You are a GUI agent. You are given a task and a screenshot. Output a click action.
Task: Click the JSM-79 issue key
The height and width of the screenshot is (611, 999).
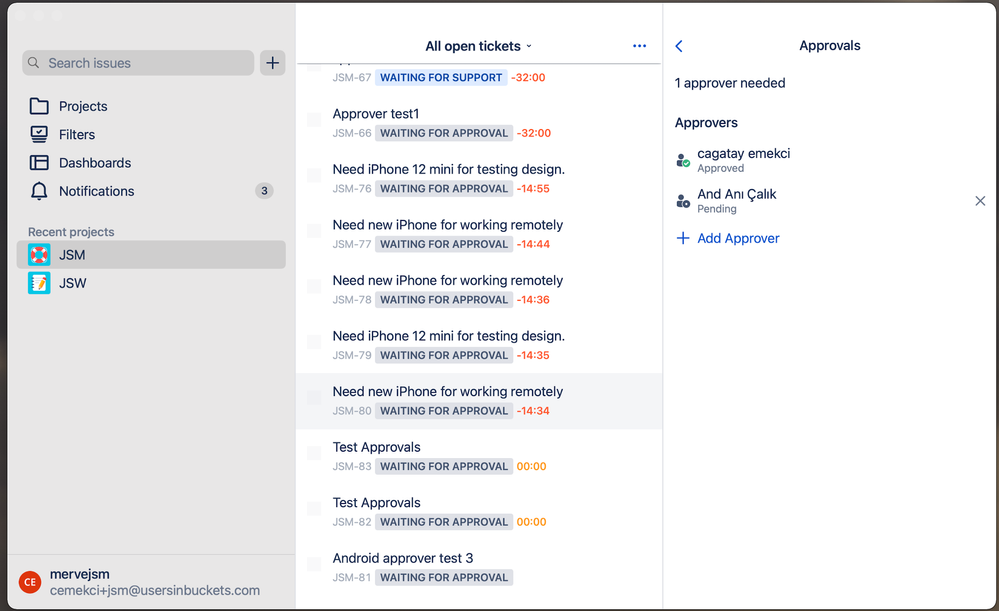coord(352,356)
